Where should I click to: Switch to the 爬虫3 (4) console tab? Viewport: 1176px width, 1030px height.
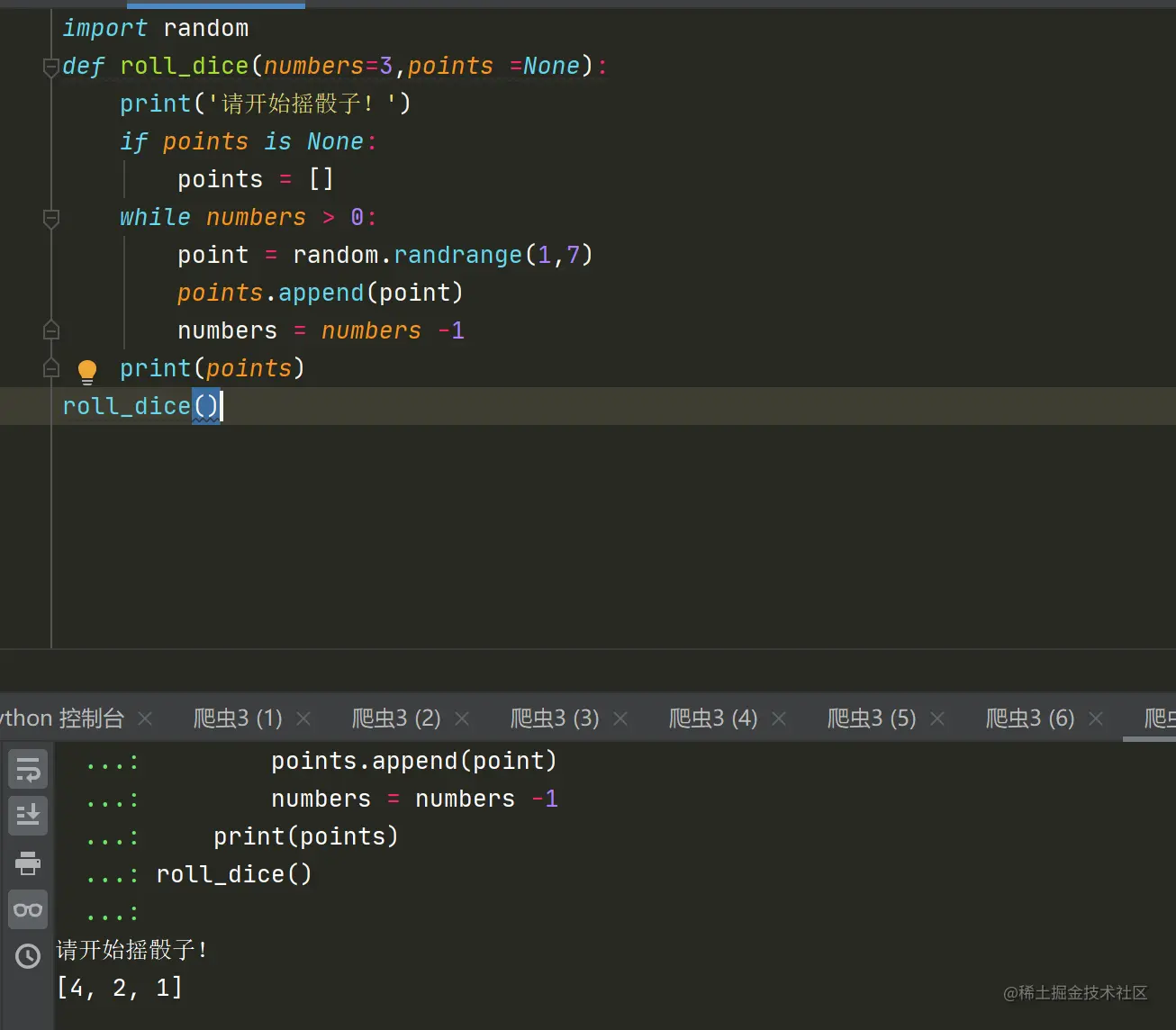click(713, 718)
